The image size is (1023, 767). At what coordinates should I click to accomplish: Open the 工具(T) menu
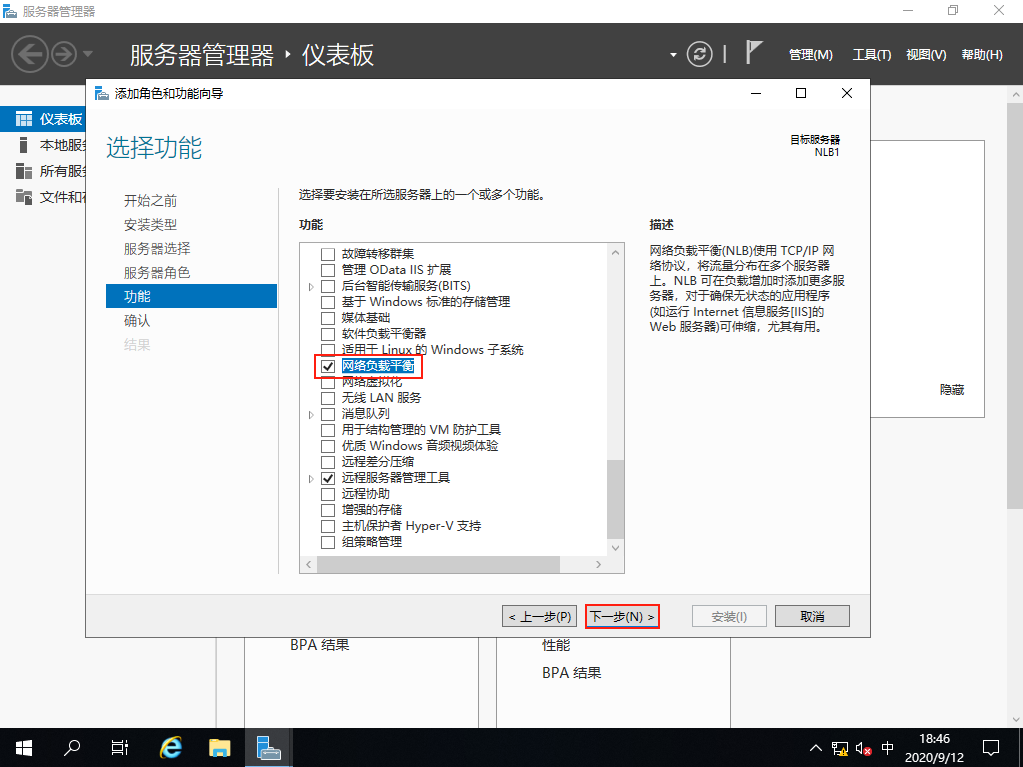[872, 55]
